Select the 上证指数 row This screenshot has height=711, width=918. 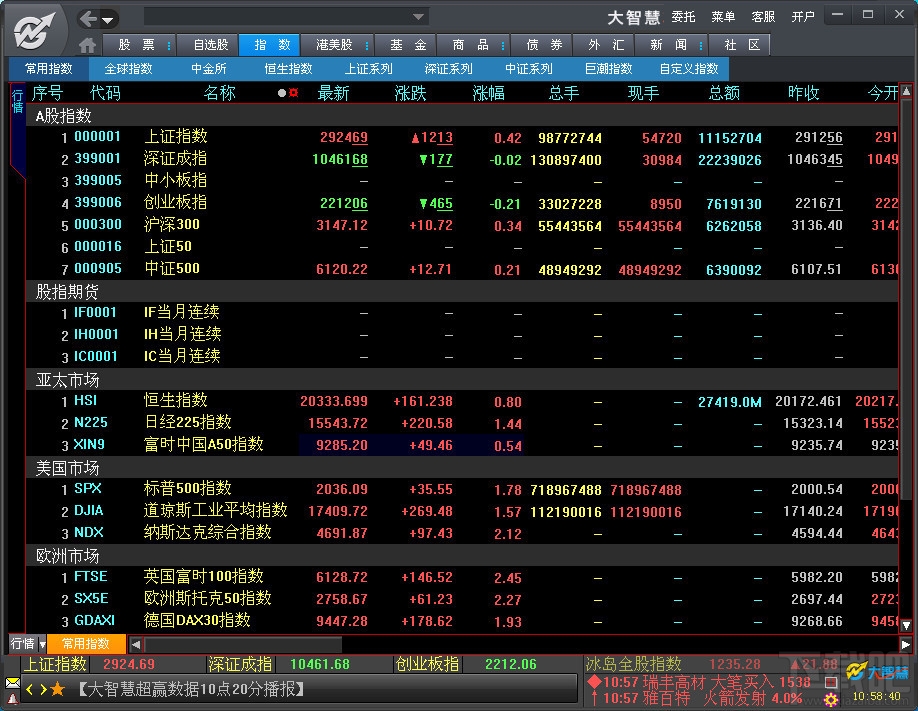462,137
